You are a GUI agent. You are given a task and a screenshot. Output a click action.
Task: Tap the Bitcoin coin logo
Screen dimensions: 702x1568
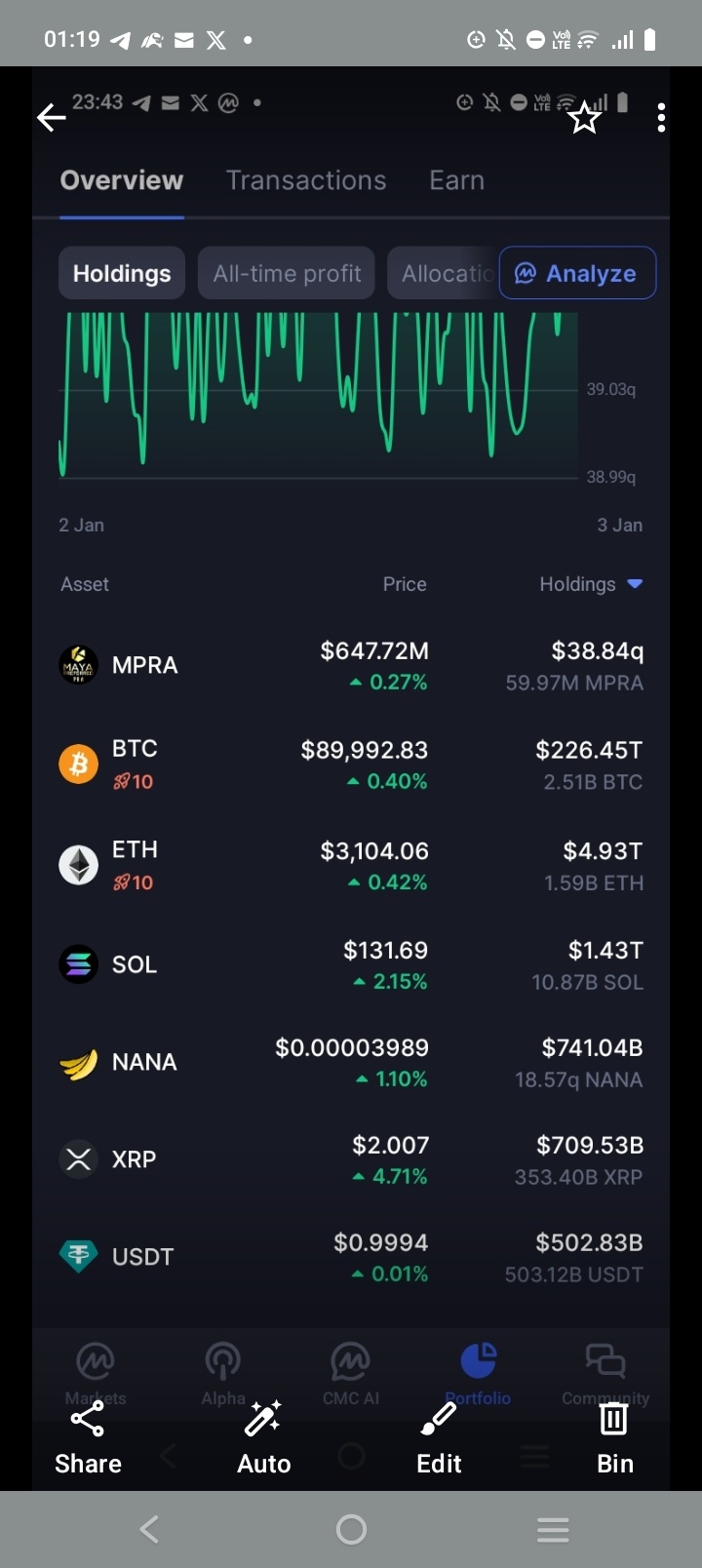(x=79, y=764)
